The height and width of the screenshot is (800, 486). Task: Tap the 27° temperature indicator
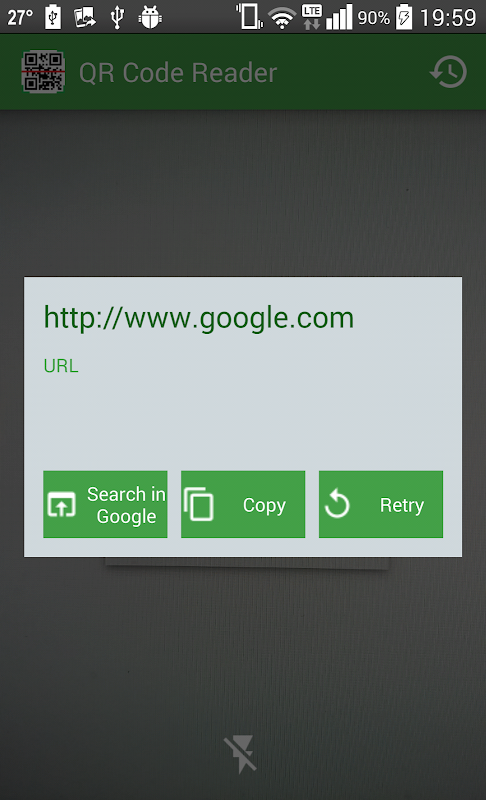point(20,17)
